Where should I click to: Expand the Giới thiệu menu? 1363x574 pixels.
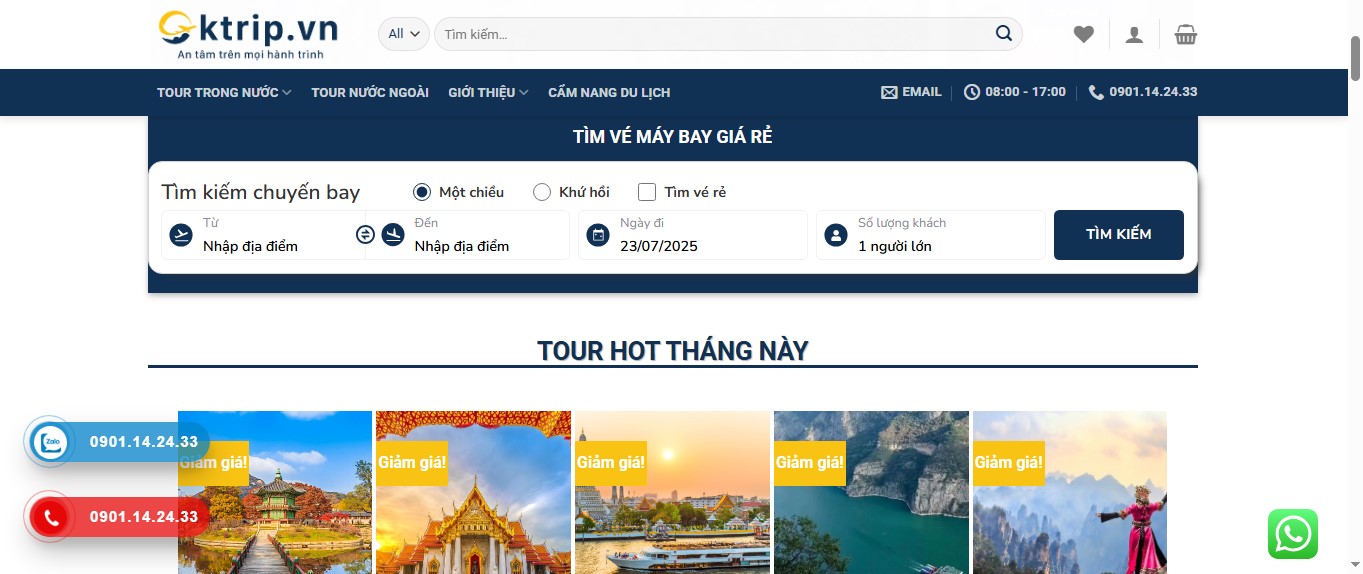click(x=488, y=92)
